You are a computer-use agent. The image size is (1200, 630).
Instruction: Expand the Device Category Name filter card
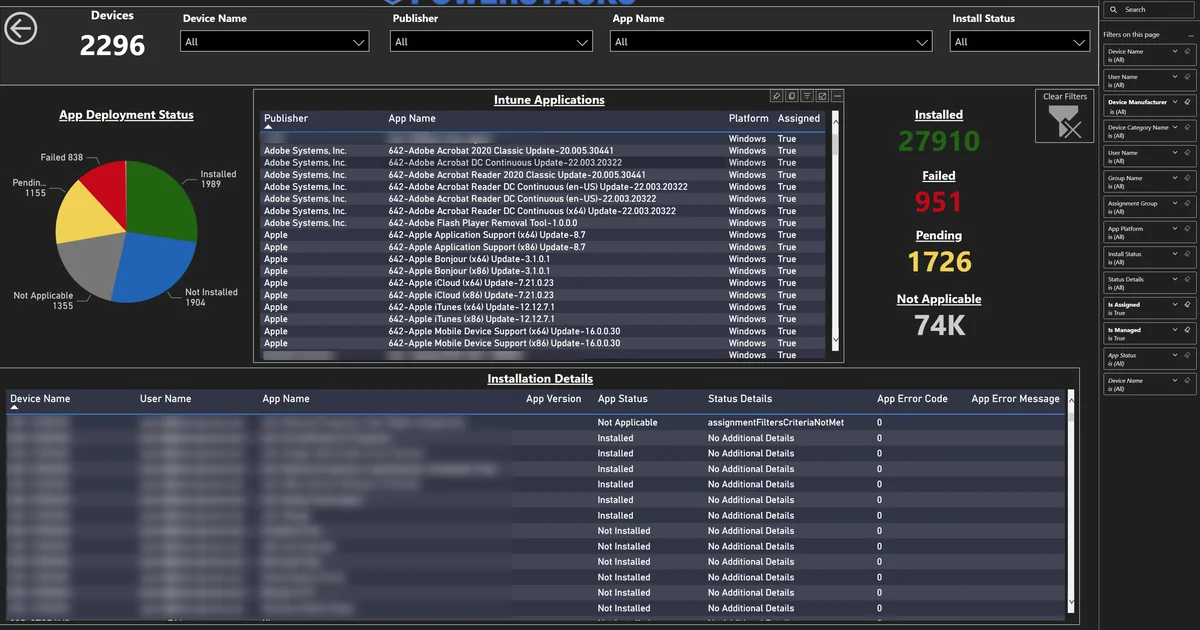coord(1176,127)
